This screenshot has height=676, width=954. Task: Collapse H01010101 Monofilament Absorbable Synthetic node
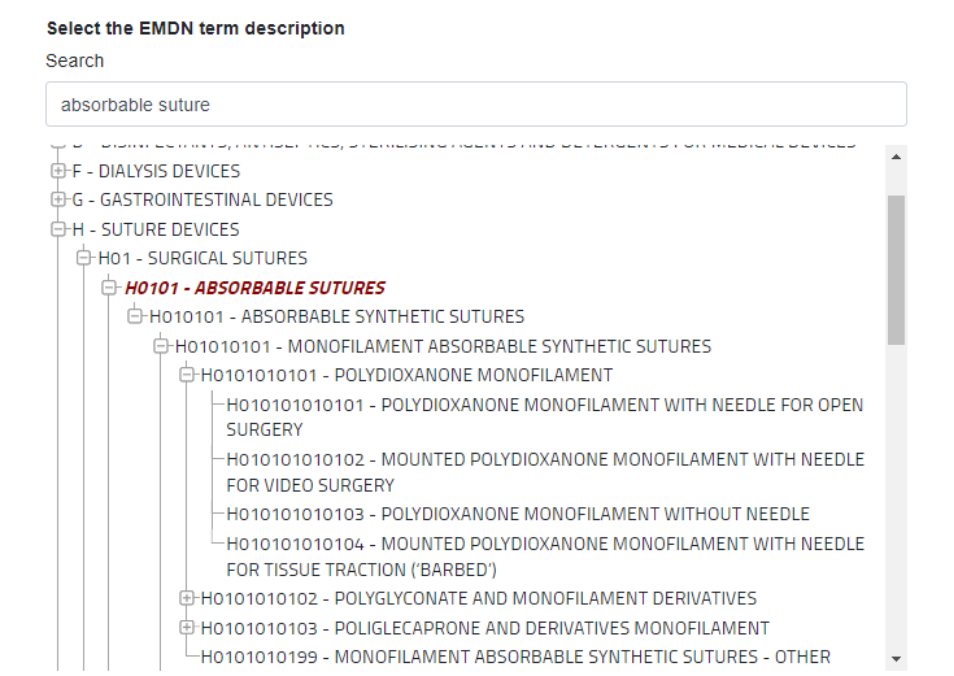click(x=160, y=346)
